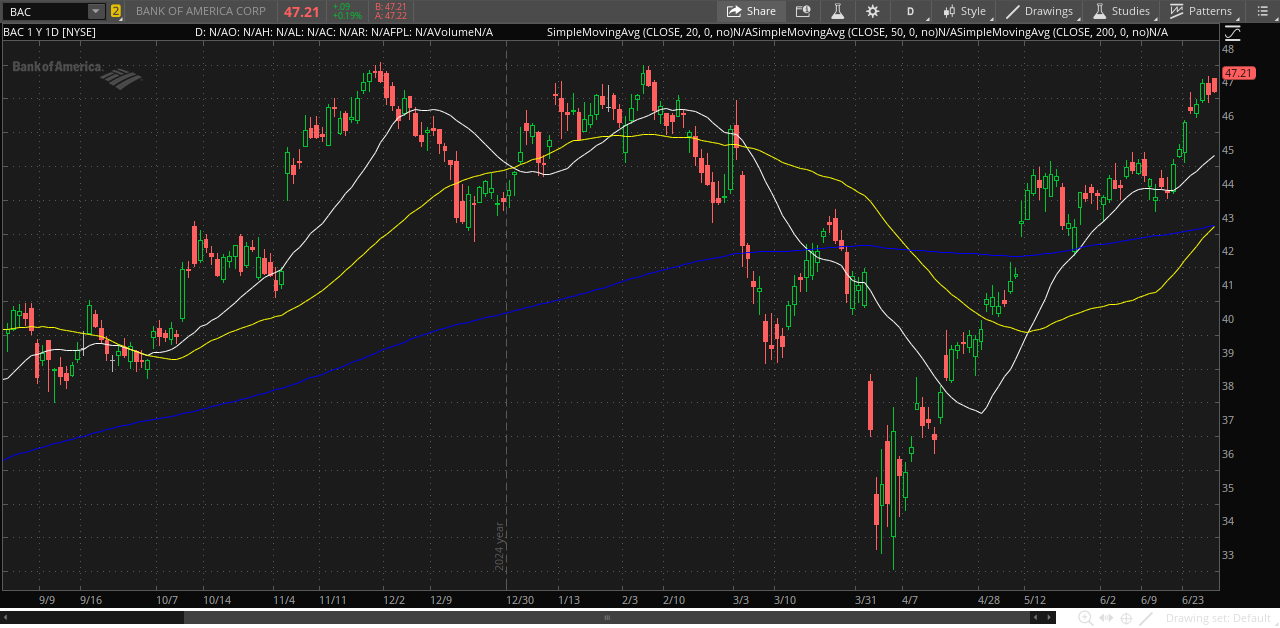Select the trendline drawing tool icon
This screenshot has width=1280, height=628.
(x=1147, y=618)
